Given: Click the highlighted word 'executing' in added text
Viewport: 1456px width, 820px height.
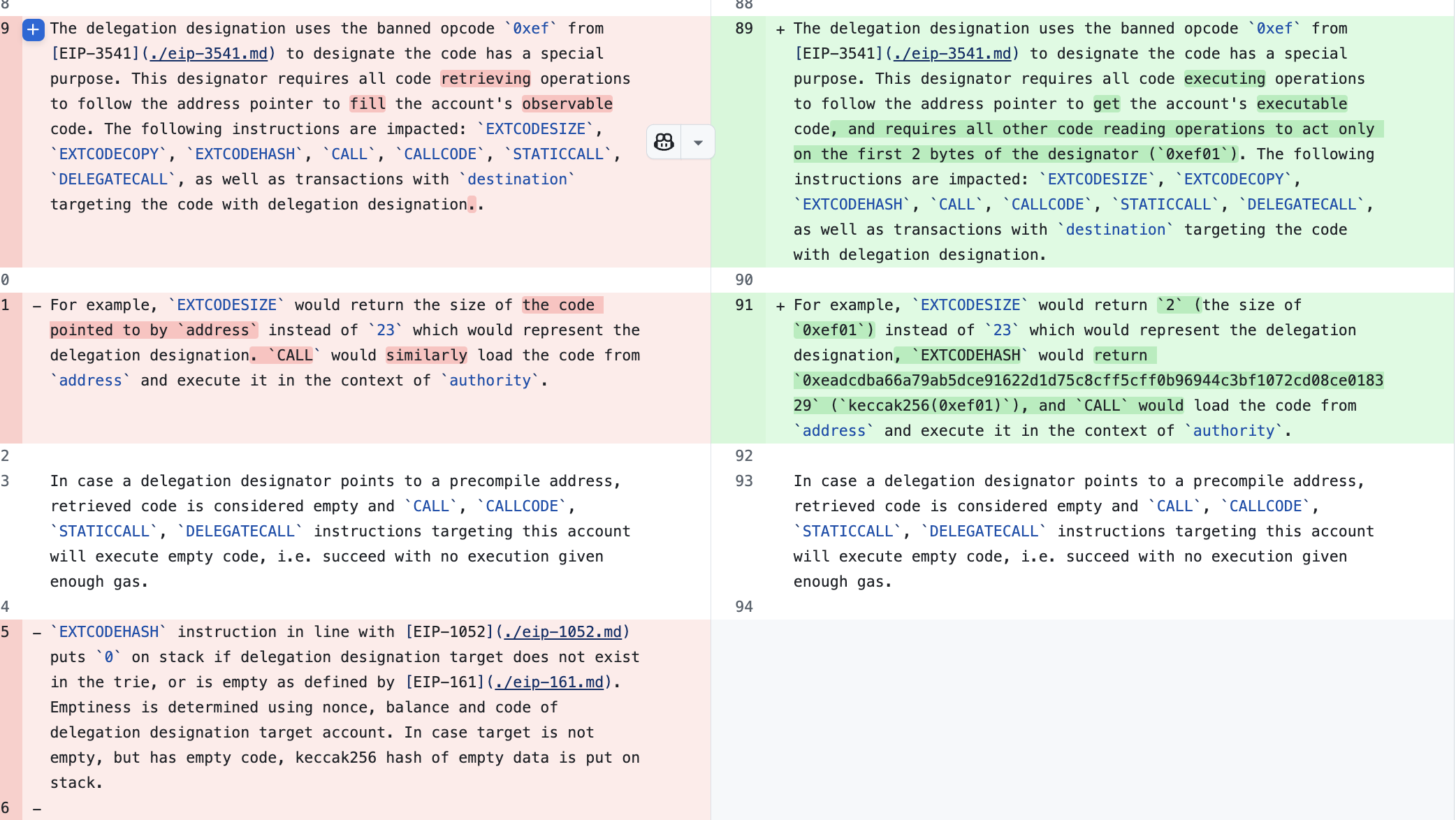Looking at the screenshot, I should pyautogui.click(x=1225, y=79).
